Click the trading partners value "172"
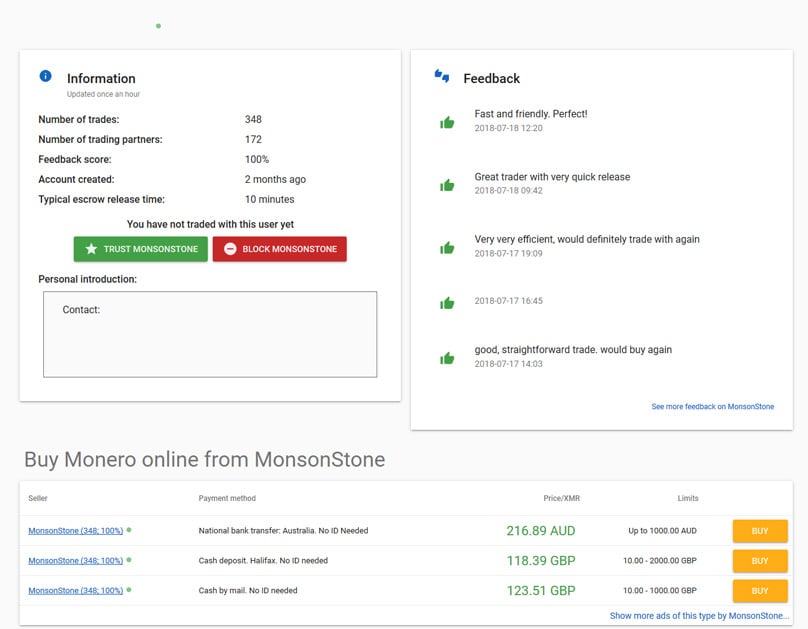 point(254,139)
